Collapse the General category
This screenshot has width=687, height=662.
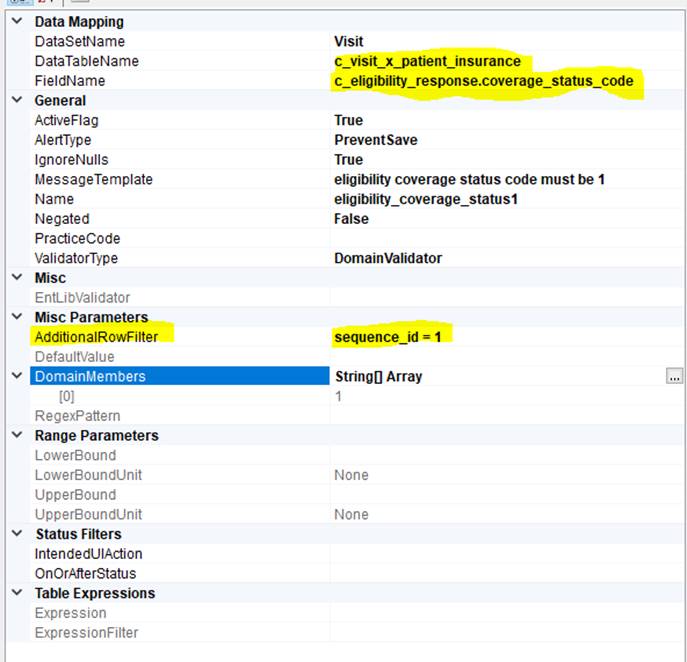coord(15,100)
